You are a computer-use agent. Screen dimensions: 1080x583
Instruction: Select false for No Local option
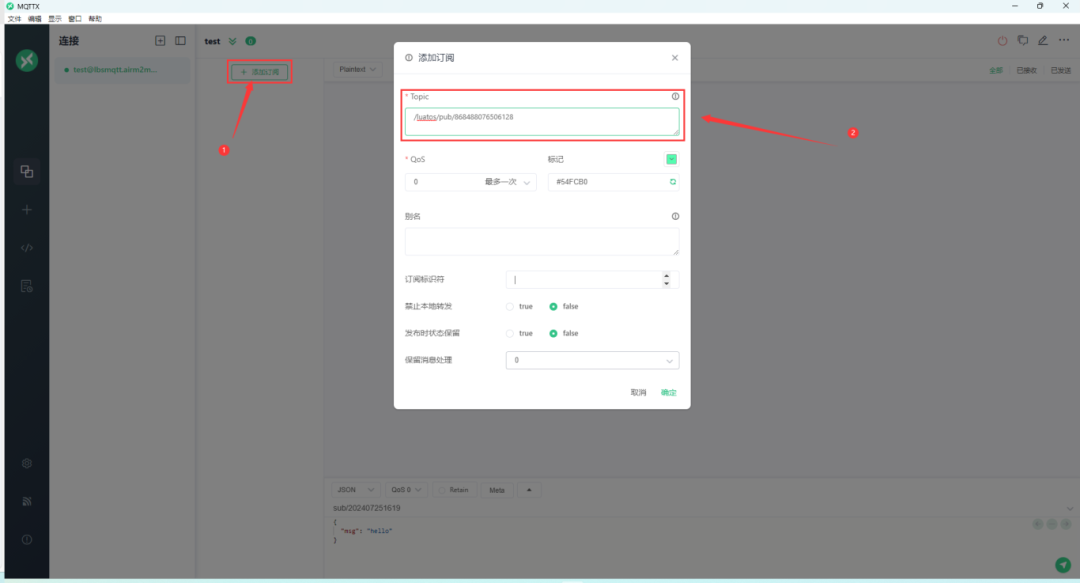563,307
